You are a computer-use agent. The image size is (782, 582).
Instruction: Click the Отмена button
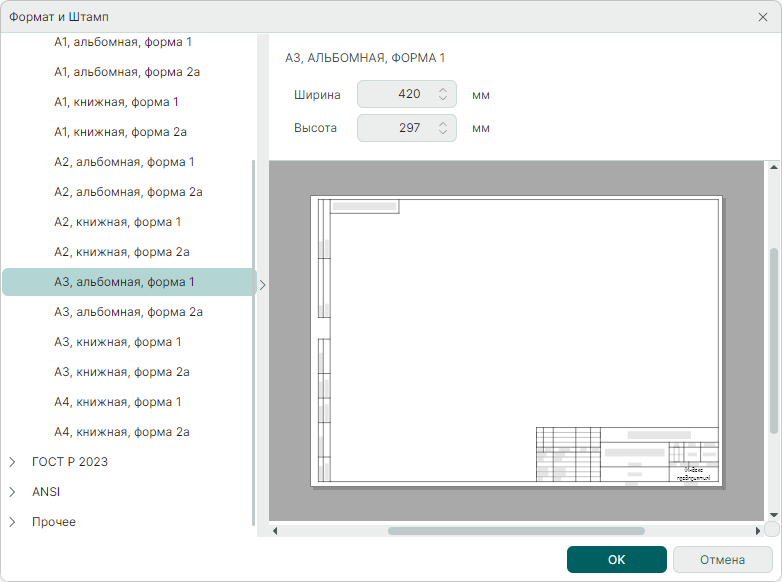tap(722, 559)
